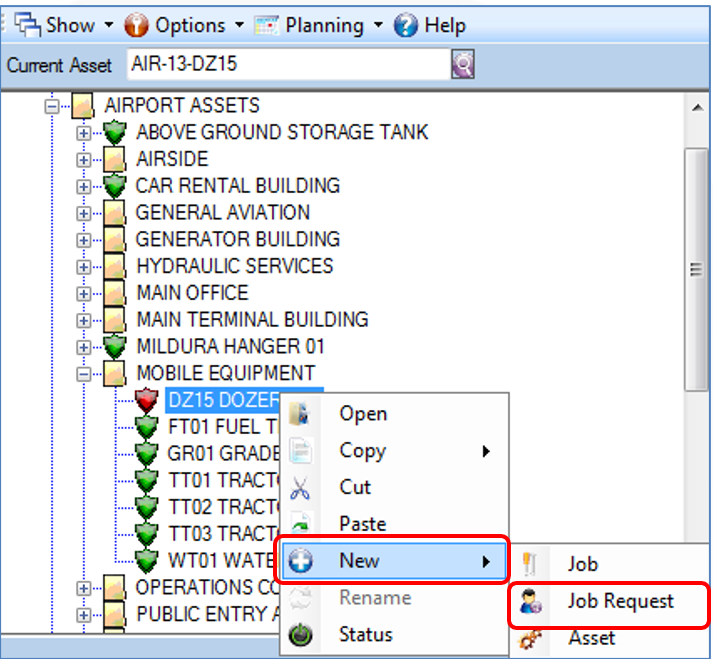Expand the AIRSIDE tree node
713x659 pixels.
(83, 160)
